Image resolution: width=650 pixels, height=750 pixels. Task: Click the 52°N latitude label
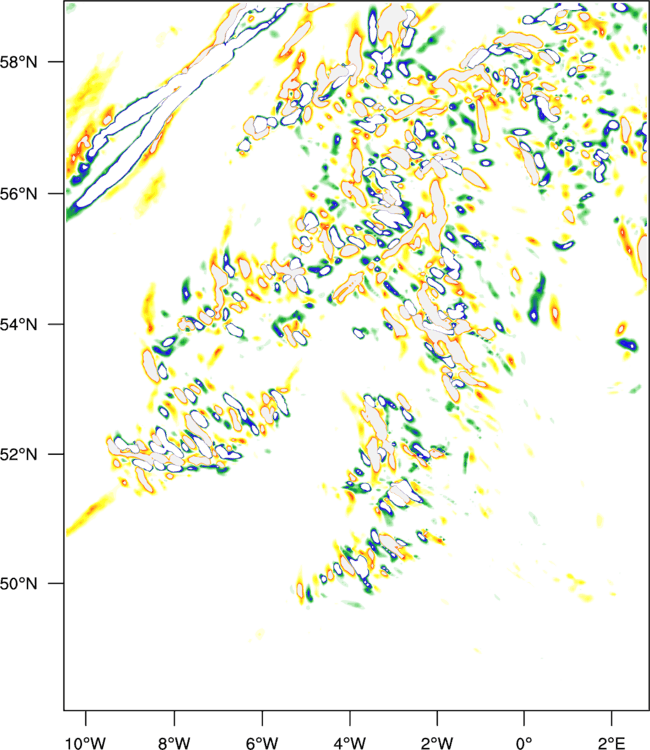click(18, 454)
